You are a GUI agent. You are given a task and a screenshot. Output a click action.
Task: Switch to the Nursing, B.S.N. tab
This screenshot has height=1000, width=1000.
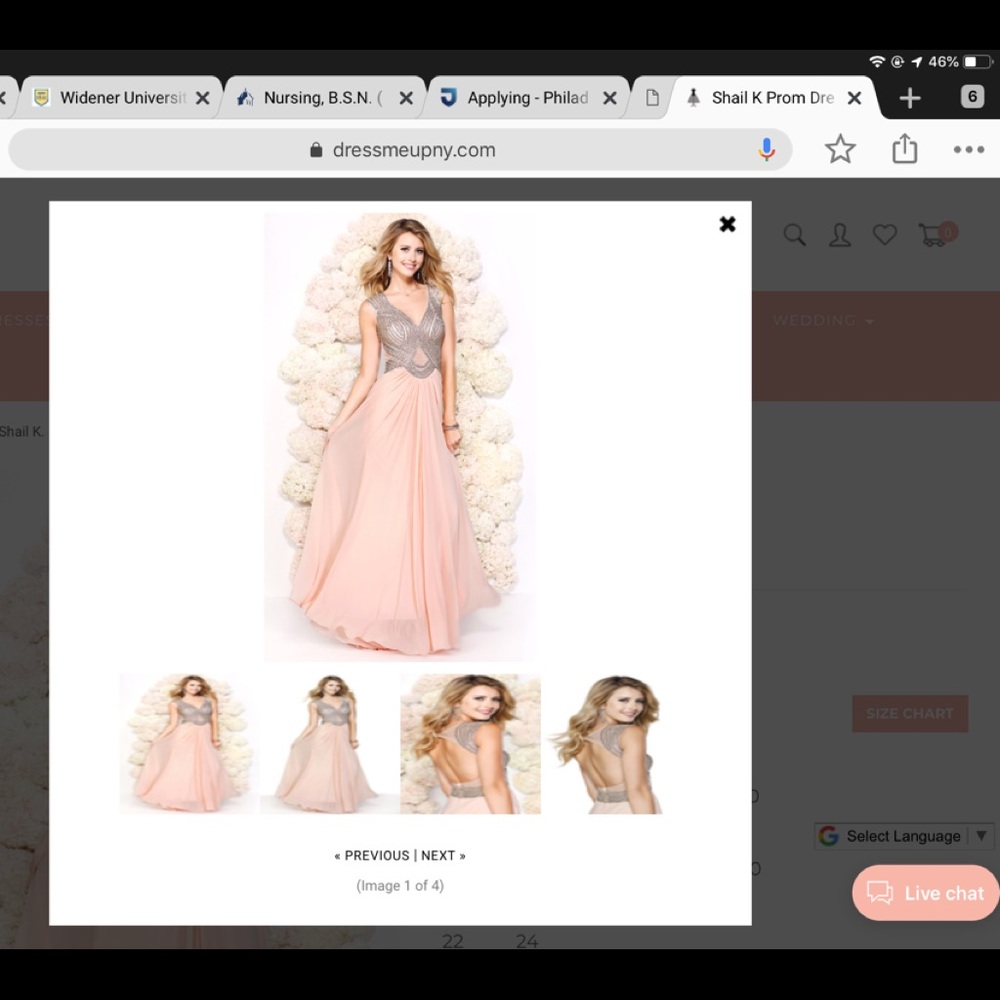[320, 97]
